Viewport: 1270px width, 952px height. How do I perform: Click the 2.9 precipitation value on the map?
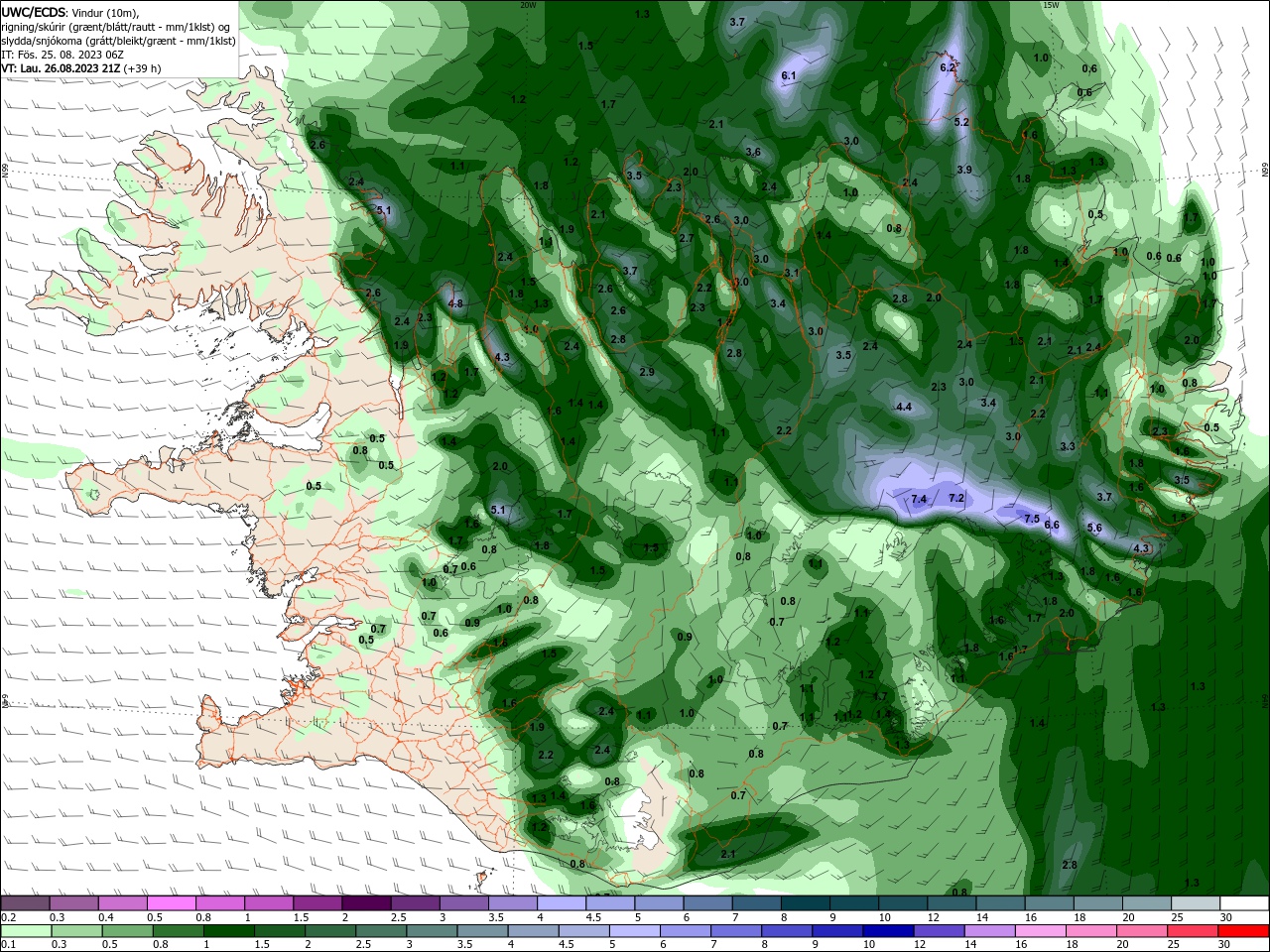(x=647, y=372)
